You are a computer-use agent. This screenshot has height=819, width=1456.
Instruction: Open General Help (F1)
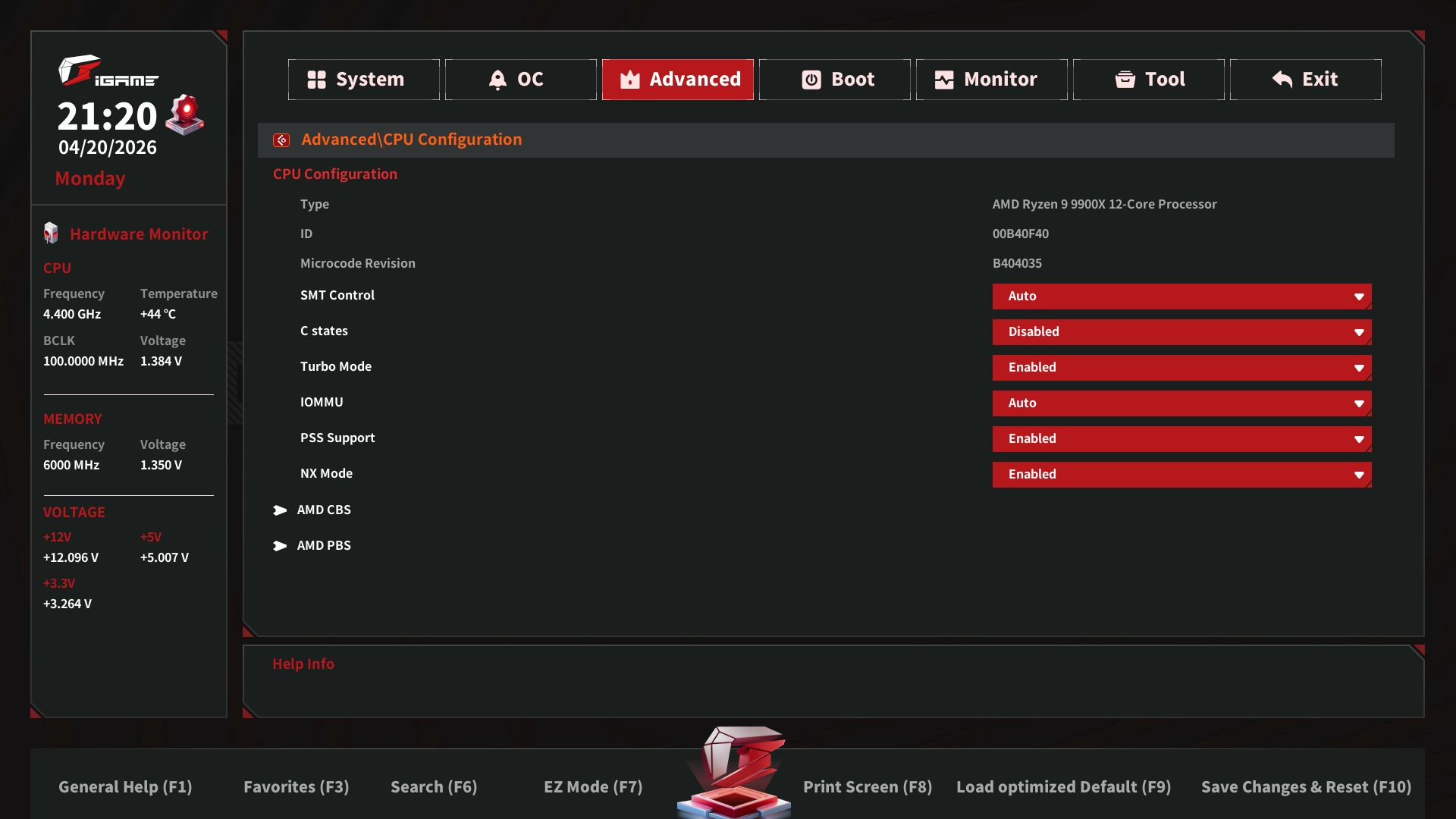pos(125,787)
